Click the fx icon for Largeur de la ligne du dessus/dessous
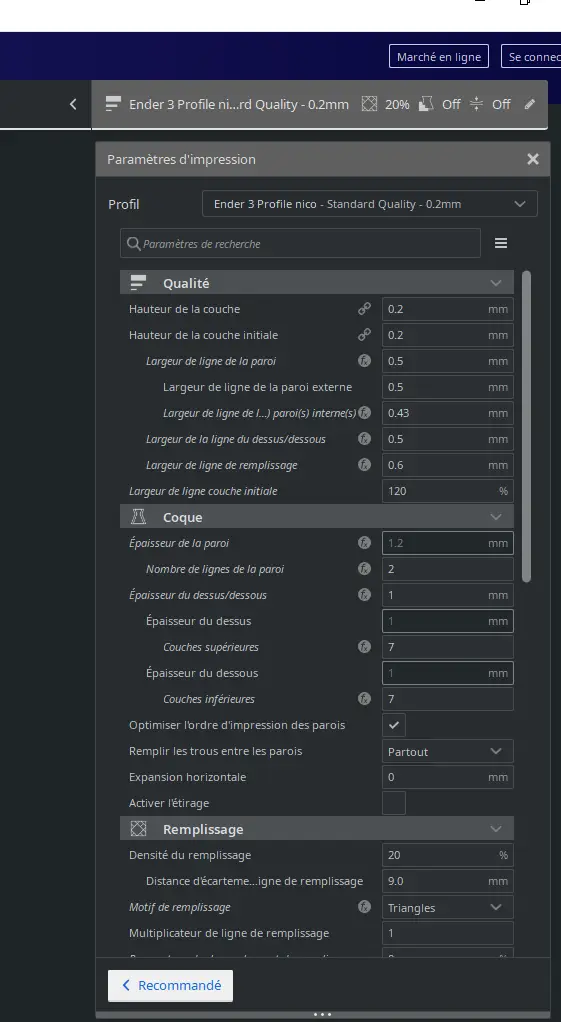561x1022 pixels. [x=364, y=439]
